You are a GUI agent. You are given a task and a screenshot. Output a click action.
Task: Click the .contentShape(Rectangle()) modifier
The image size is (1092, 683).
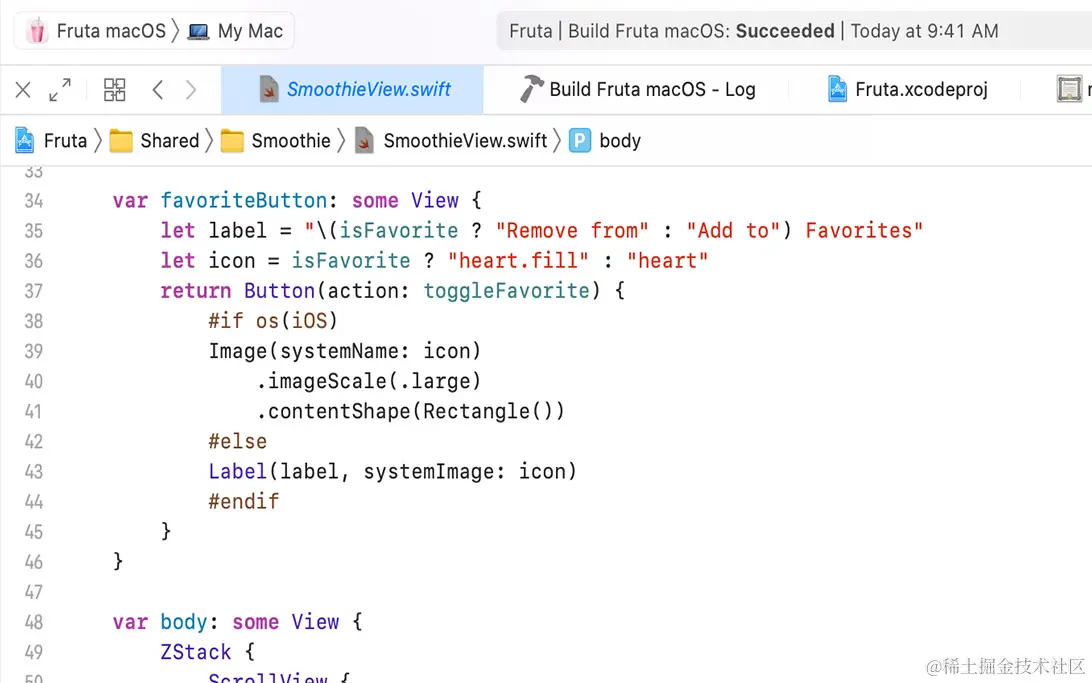click(410, 411)
